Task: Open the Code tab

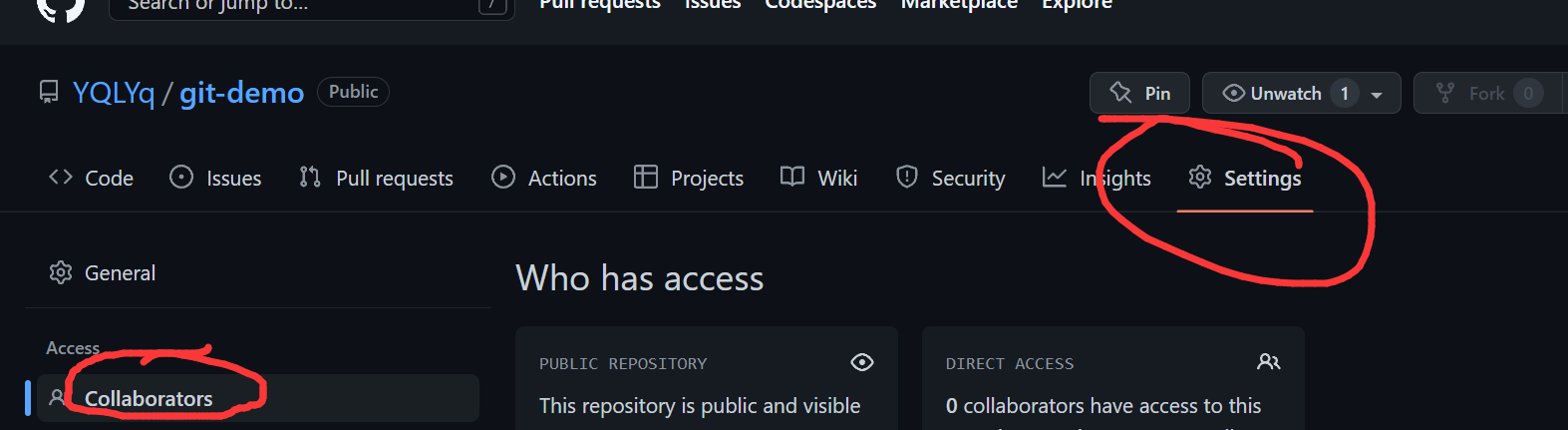Action: click(x=92, y=178)
